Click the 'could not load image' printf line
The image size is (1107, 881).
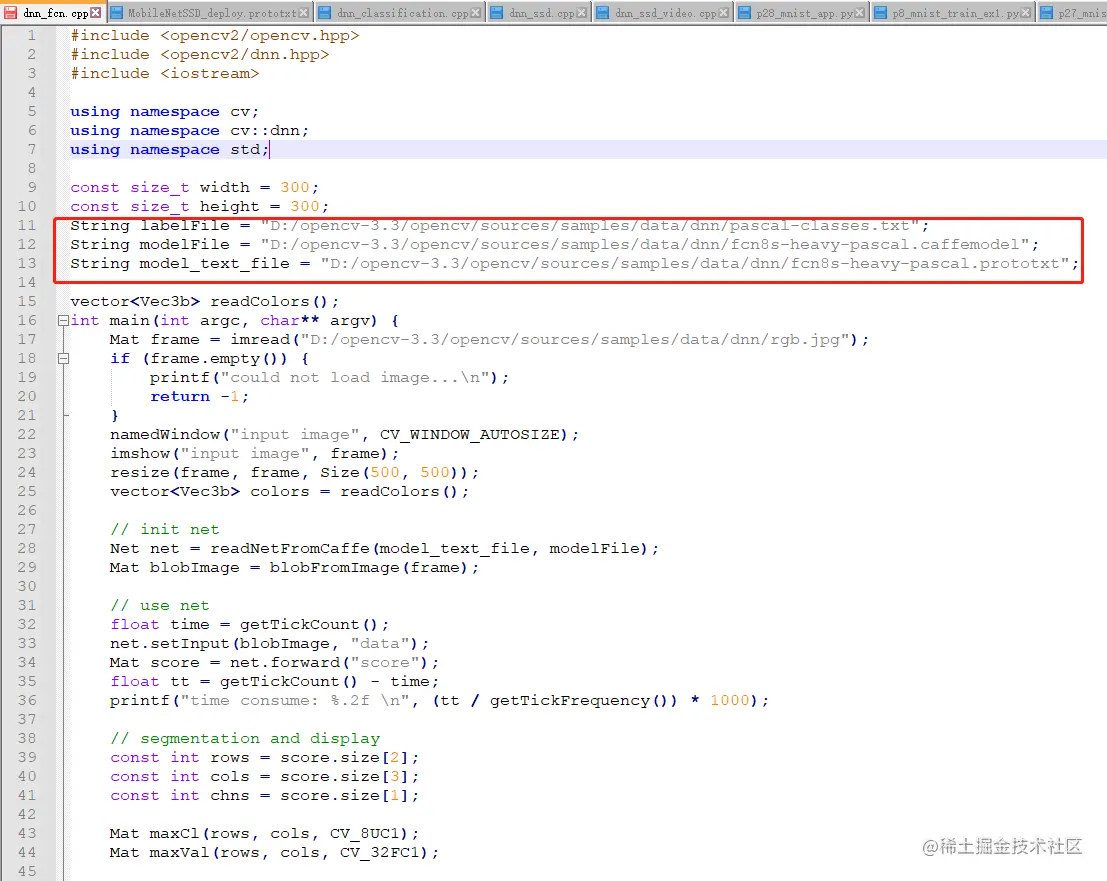pyautogui.click(x=329, y=378)
